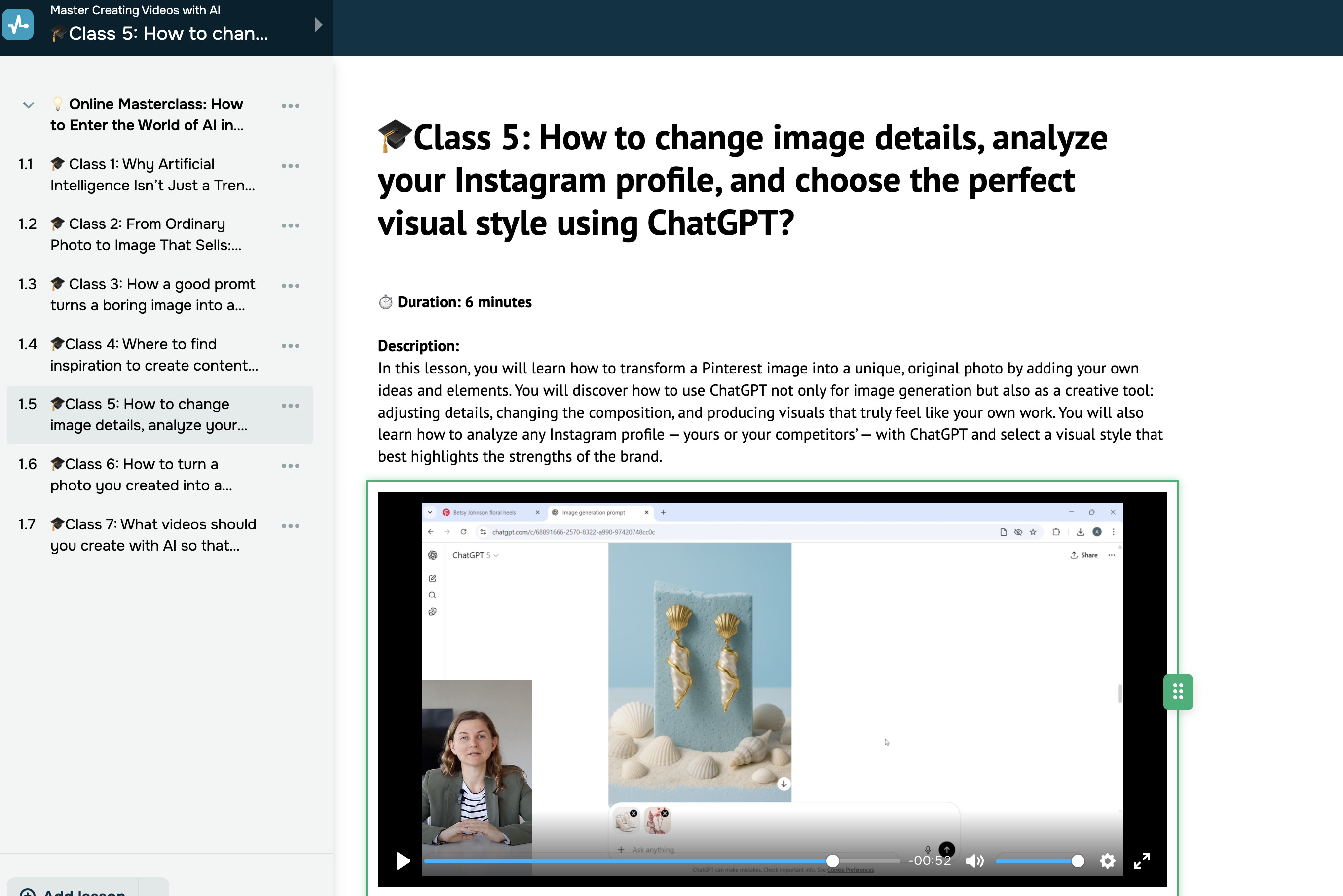Click search icon in video's ChatGPT sidebar
The height and width of the screenshot is (896, 1343).
pos(432,595)
